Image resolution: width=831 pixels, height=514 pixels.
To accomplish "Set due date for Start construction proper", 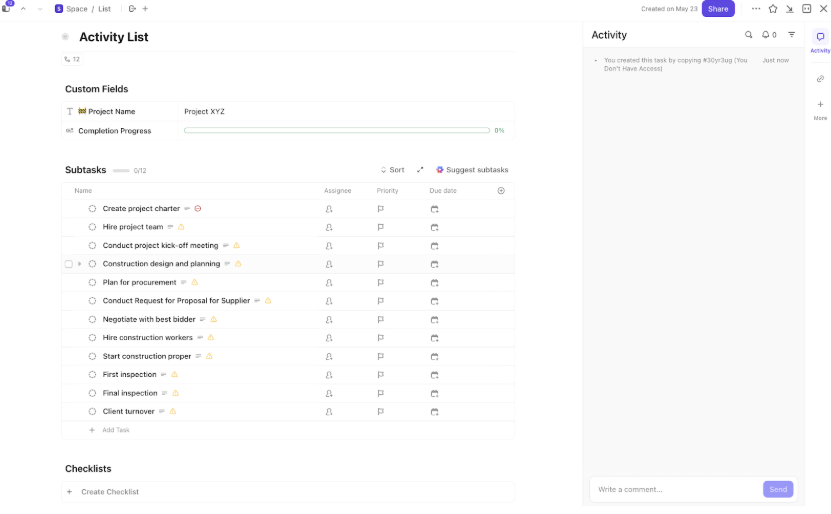I will (x=434, y=357).
